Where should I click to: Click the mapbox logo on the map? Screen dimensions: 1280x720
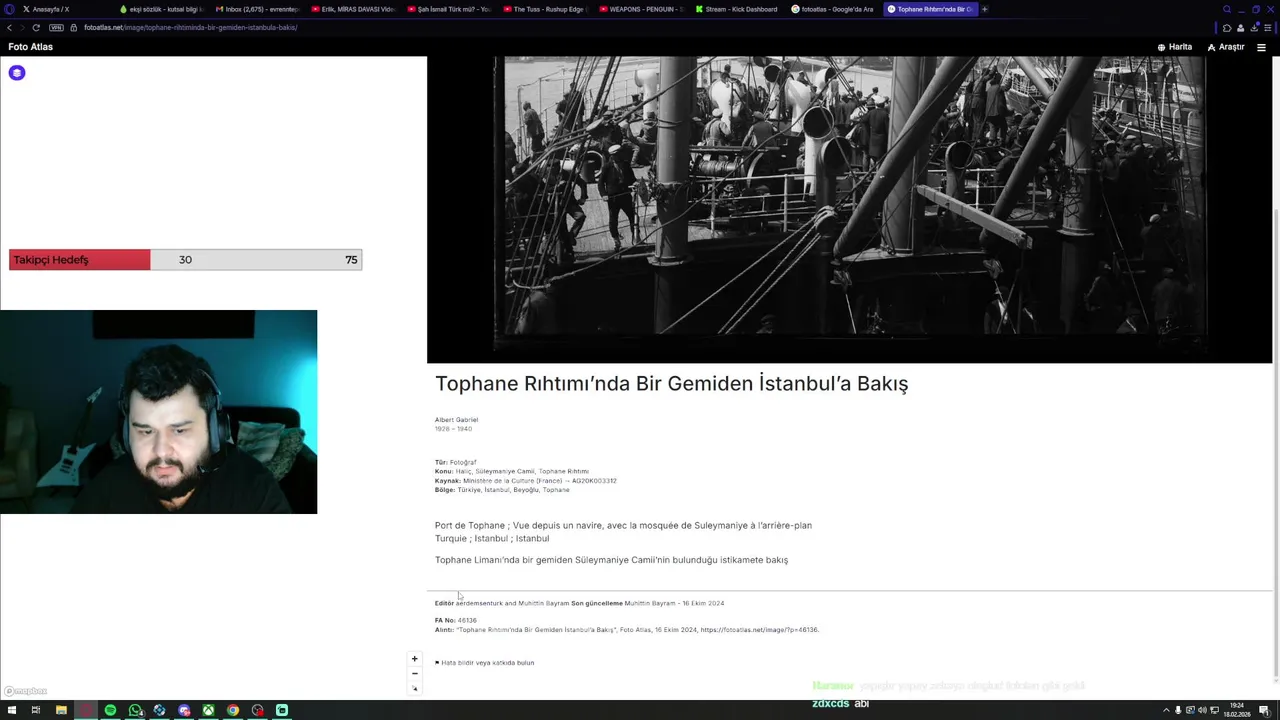tap(25, 691)
